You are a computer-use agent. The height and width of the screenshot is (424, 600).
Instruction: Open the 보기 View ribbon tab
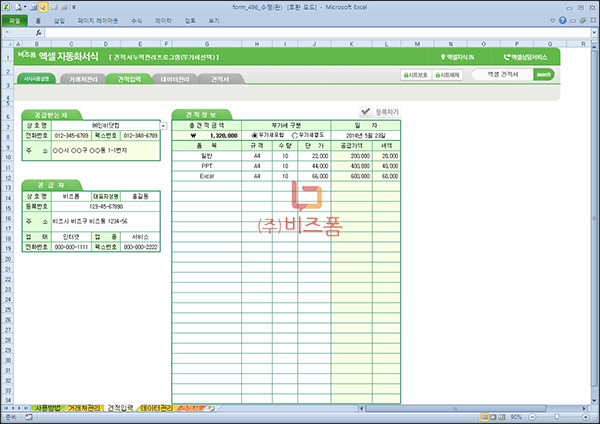214,21
